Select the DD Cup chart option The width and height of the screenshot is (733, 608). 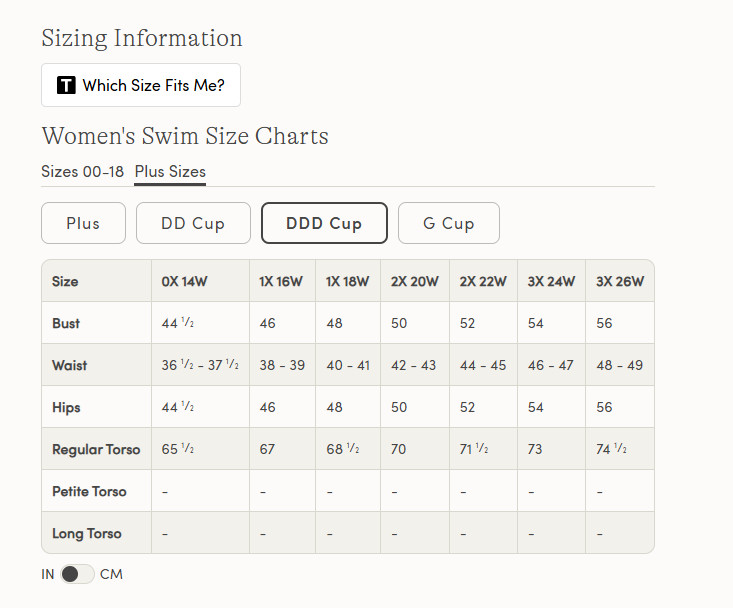(193, 223)
